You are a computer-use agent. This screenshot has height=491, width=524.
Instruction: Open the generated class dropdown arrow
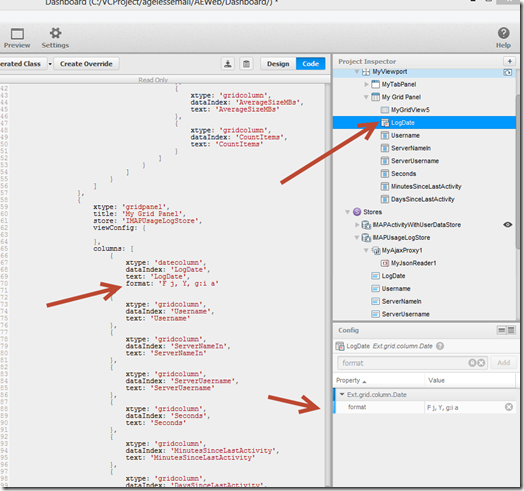pyautogui.click(x=50, y=64)
